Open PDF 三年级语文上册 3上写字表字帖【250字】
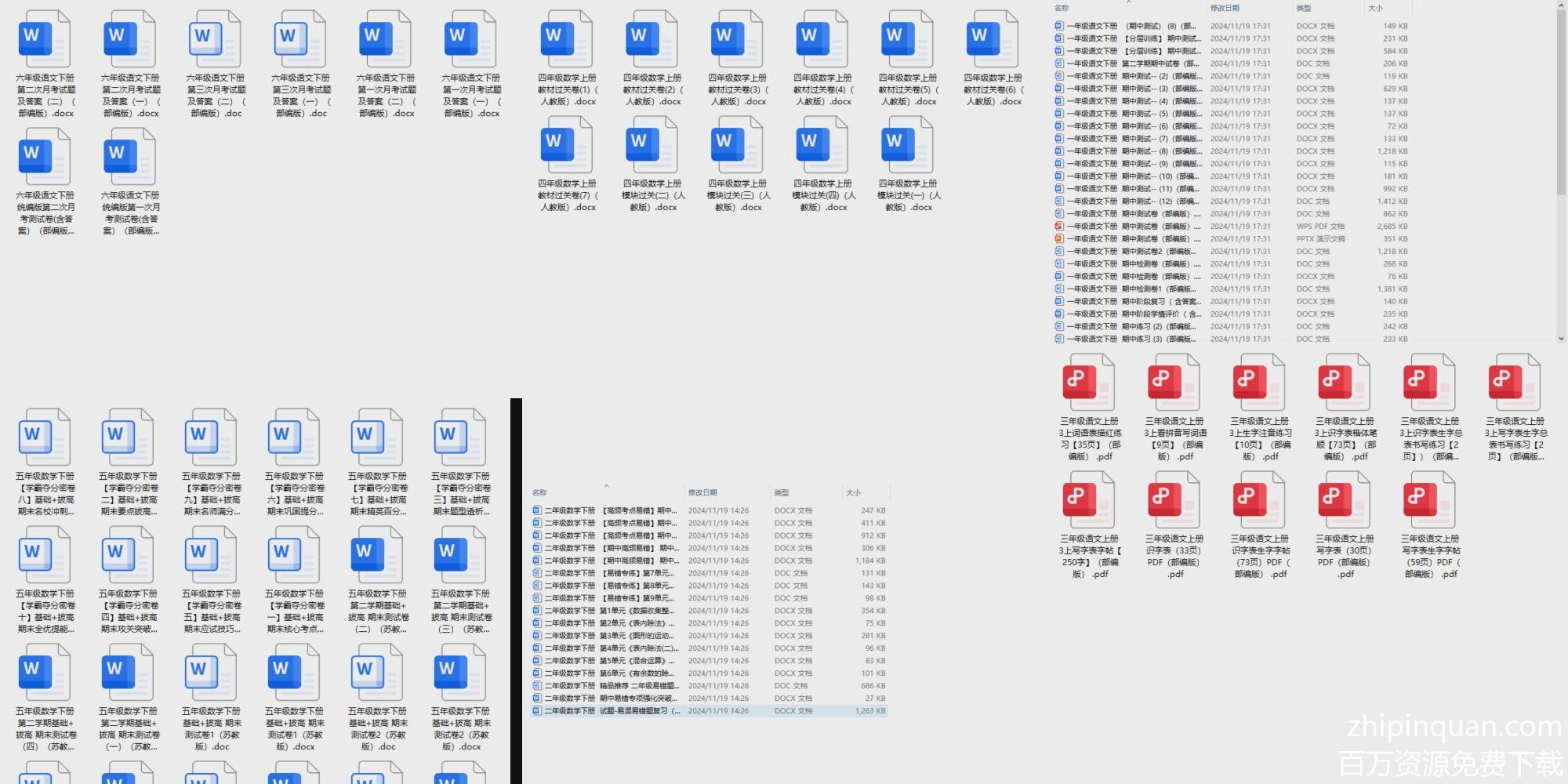 point(1088,501)
